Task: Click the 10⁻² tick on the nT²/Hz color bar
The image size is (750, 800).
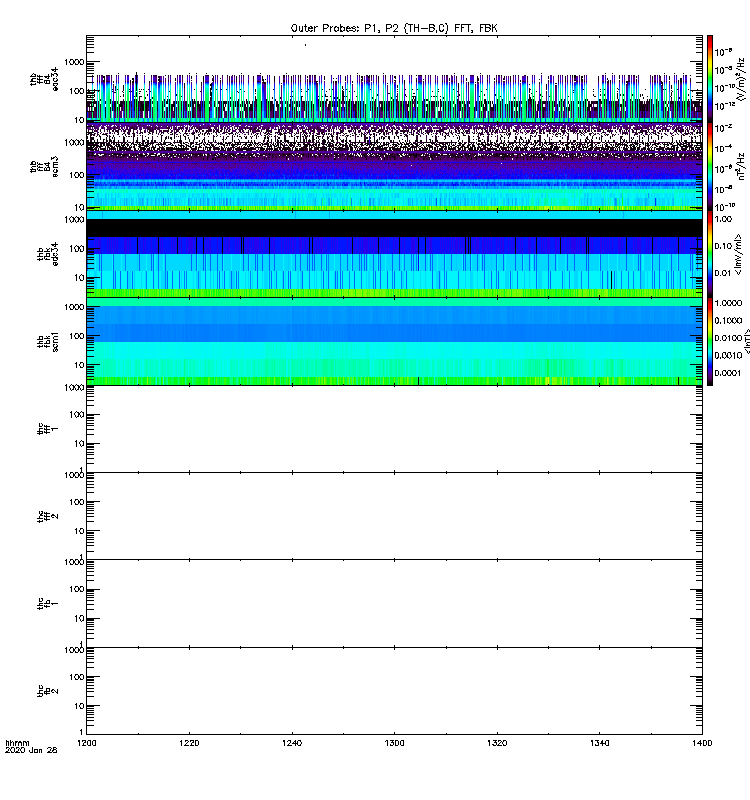Action: coord(723,128)
